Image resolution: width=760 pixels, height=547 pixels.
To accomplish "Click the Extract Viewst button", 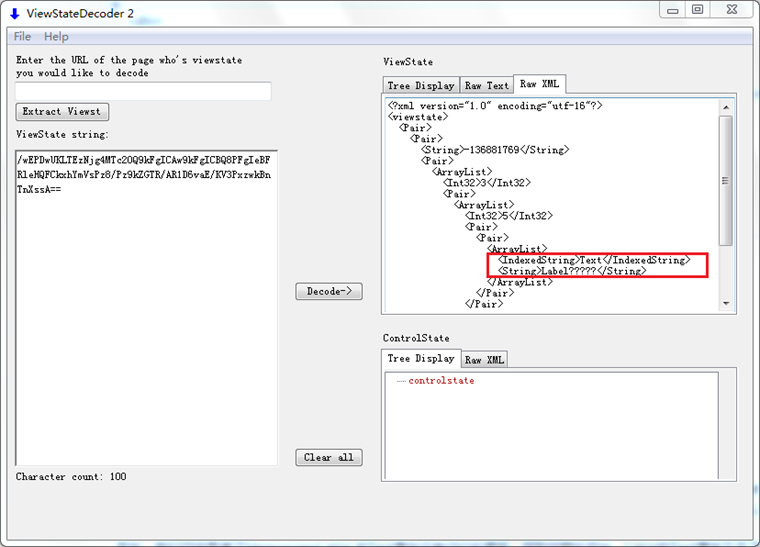I will coord(62,112).
